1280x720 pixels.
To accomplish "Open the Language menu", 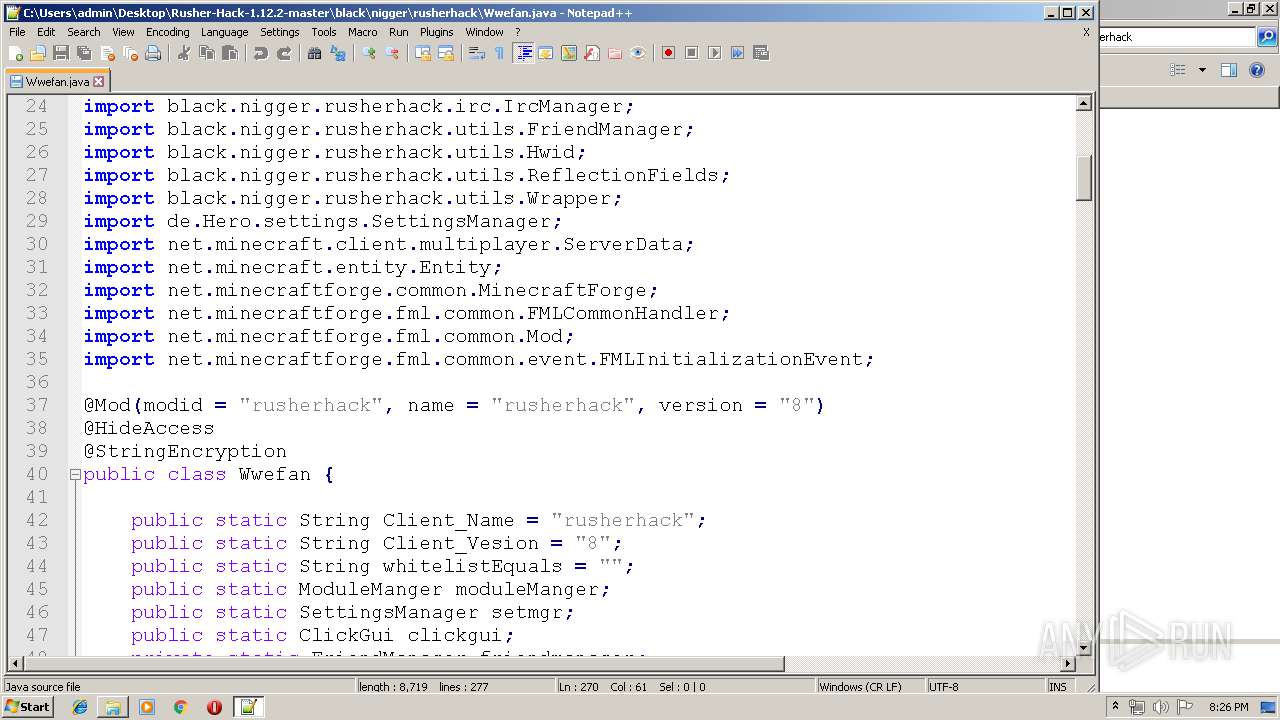I will click(x=224, y=32).
